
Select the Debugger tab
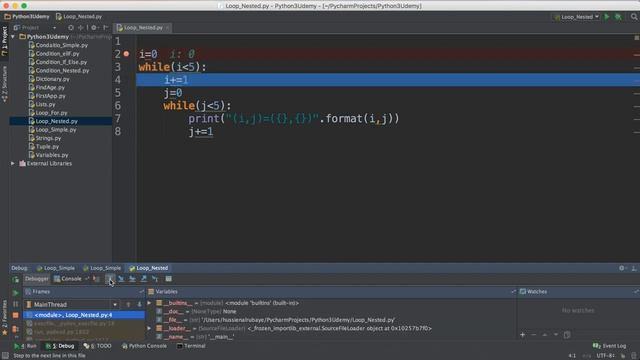[x=37, y=279]
